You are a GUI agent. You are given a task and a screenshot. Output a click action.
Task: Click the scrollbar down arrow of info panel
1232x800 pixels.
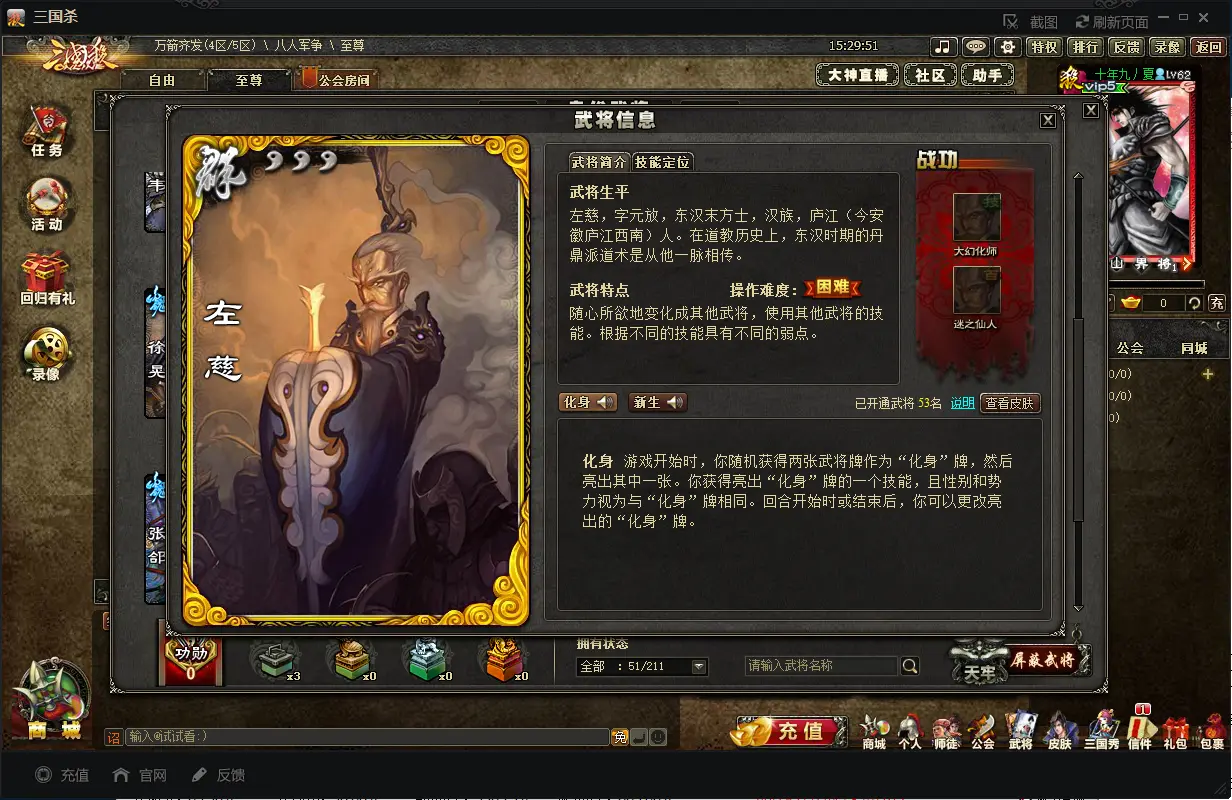coord(1078,606)
